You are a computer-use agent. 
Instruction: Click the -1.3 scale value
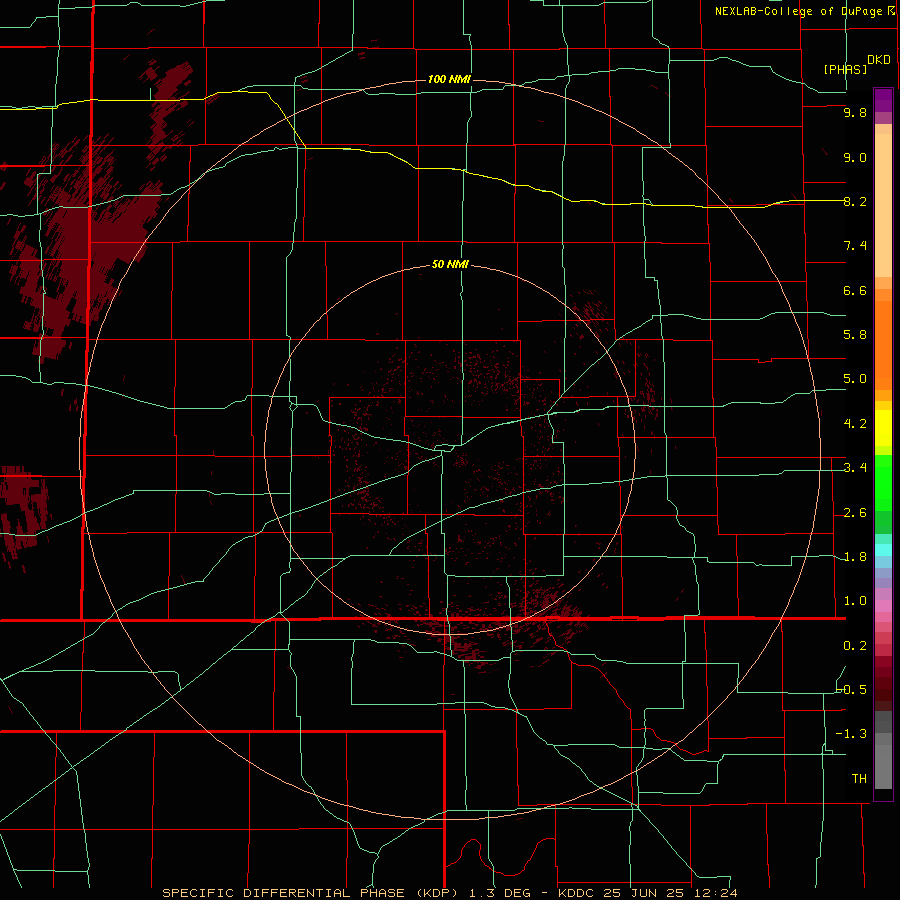[x=851, y=734]
